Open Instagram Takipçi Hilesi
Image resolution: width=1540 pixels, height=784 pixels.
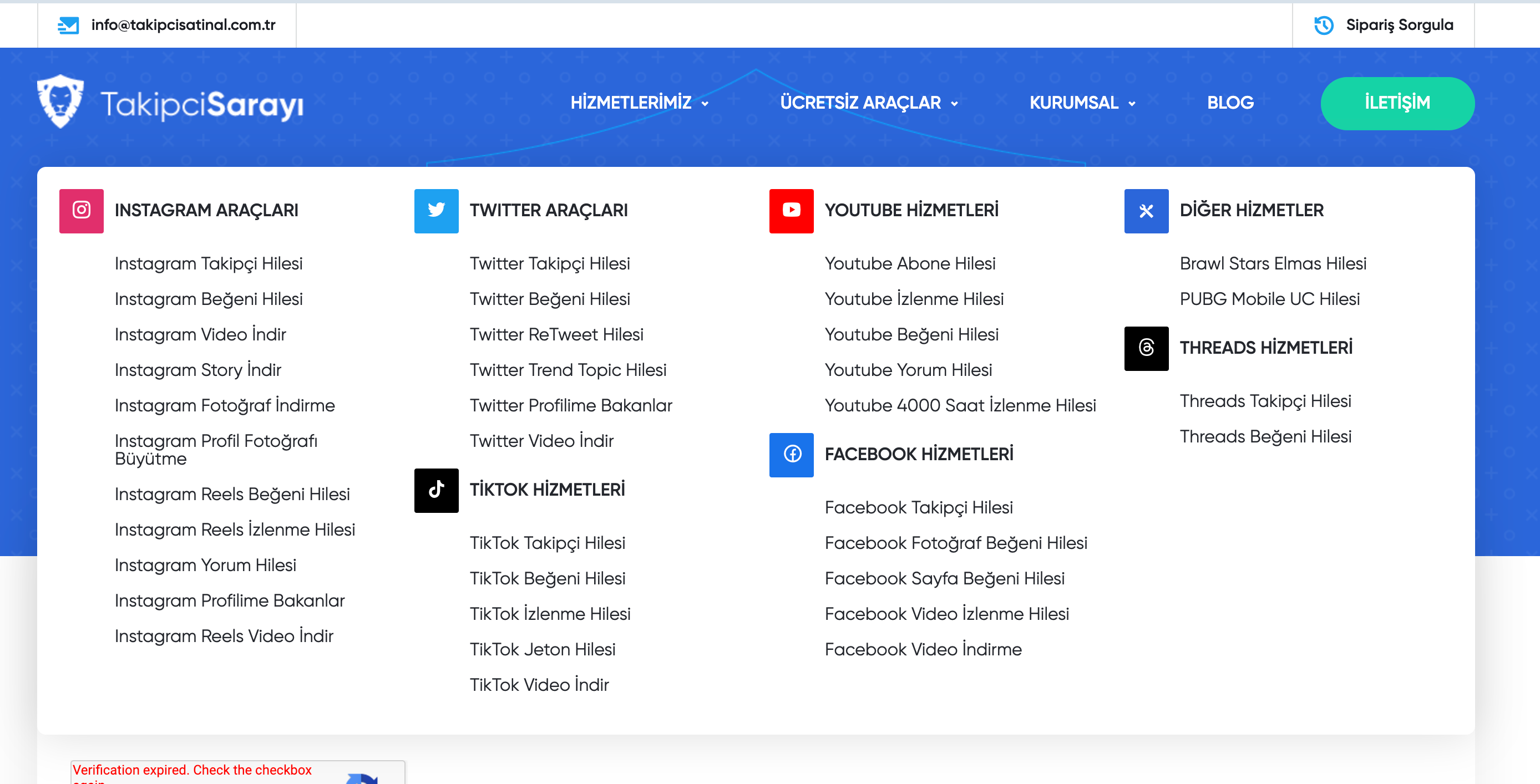(x=209, y=263)
